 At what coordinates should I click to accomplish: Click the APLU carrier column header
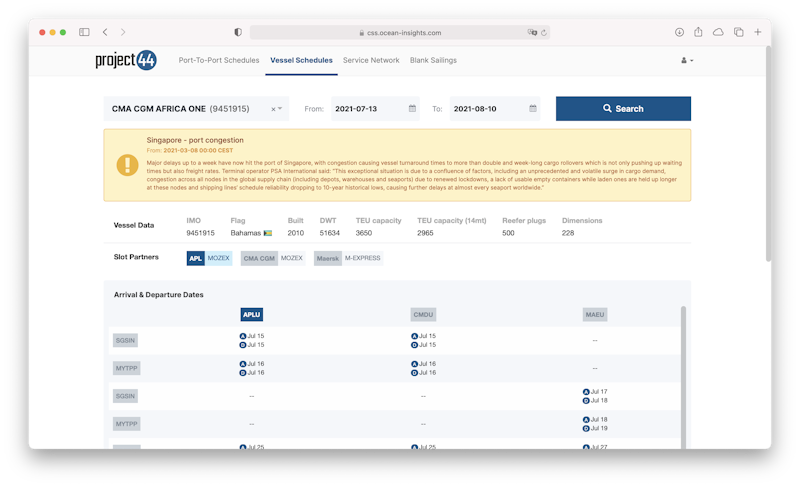pos(251,314)
